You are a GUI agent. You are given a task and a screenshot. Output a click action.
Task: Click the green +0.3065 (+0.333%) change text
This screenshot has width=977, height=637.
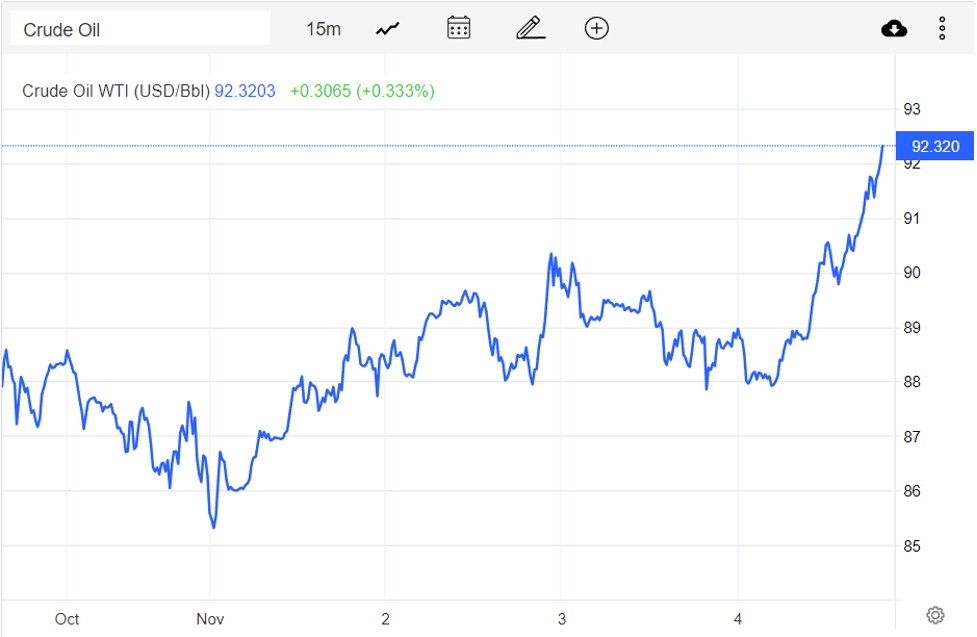click(x=362, y=91)
